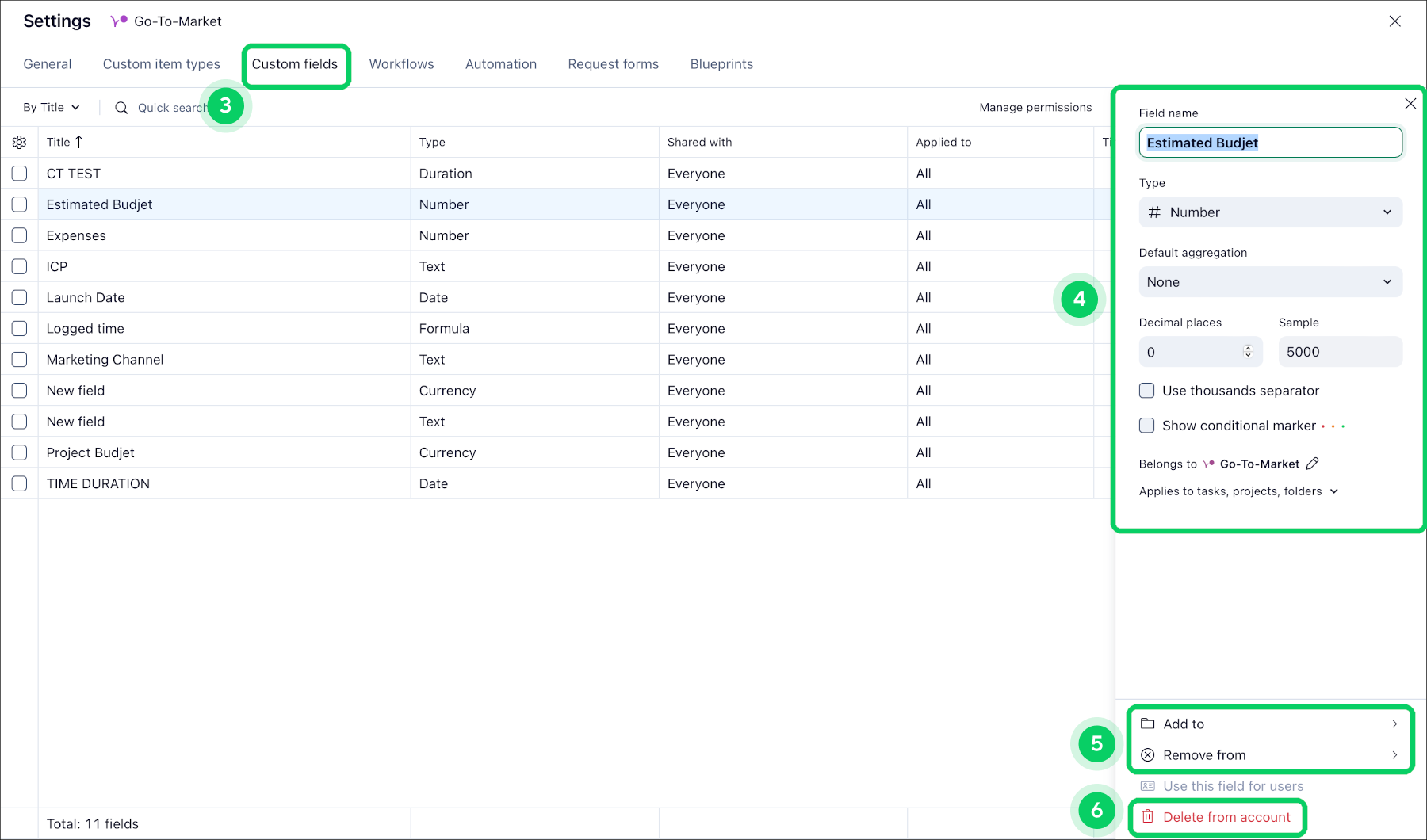Viewport: 1427px width, 840px height.
Task: Click the folder icon next to Add to
Action: (x=1147, y=724)
